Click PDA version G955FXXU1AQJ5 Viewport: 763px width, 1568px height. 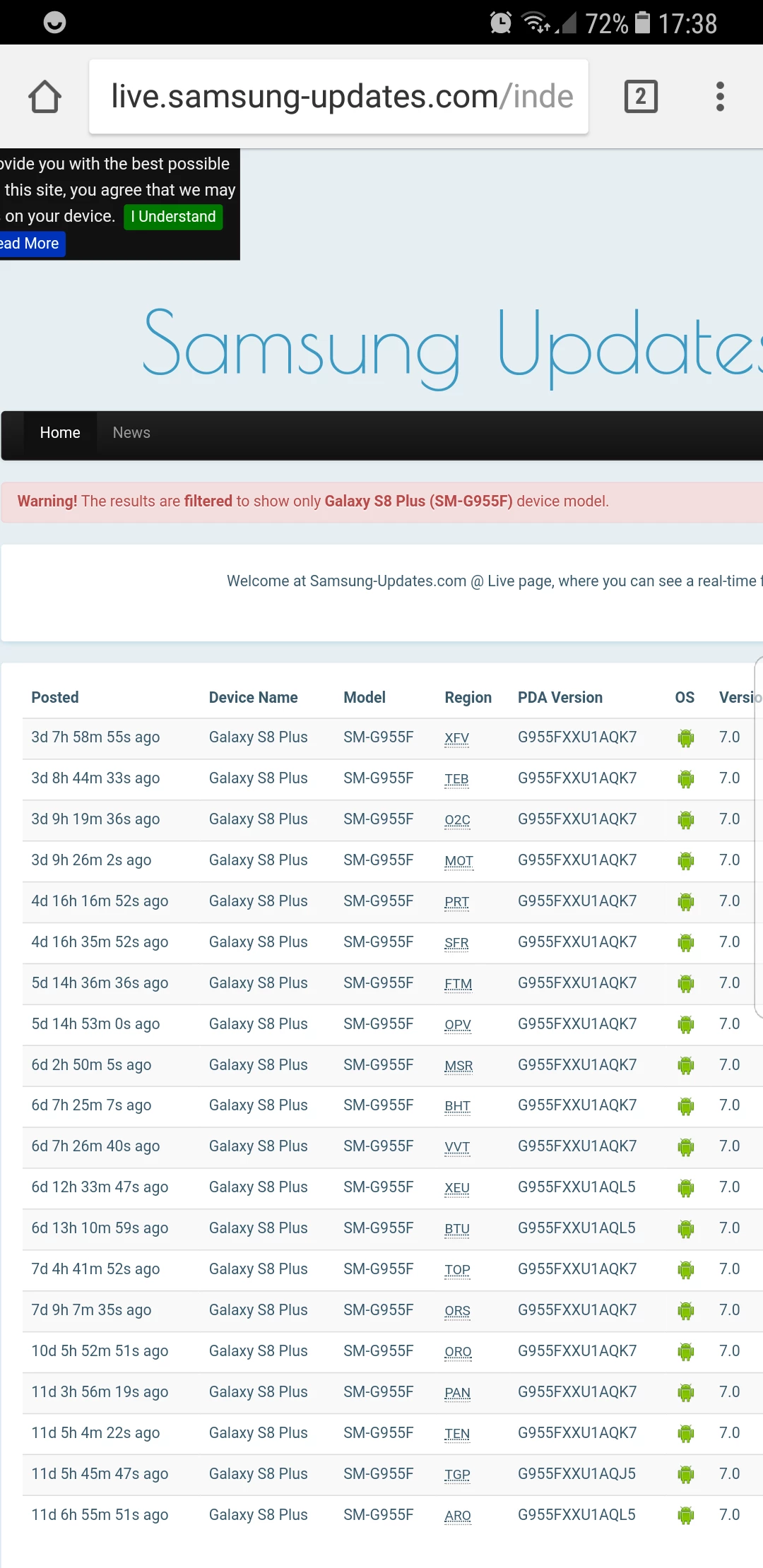pos(576,1473)
